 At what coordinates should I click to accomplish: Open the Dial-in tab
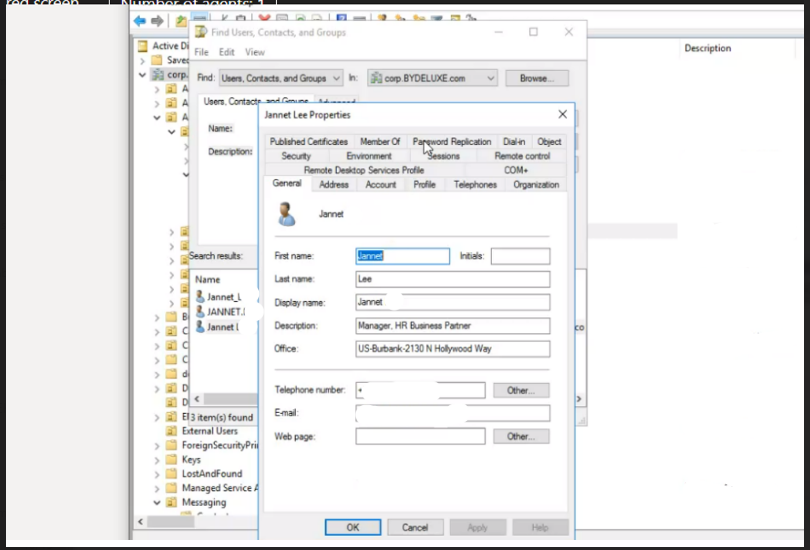pos(513,142)
